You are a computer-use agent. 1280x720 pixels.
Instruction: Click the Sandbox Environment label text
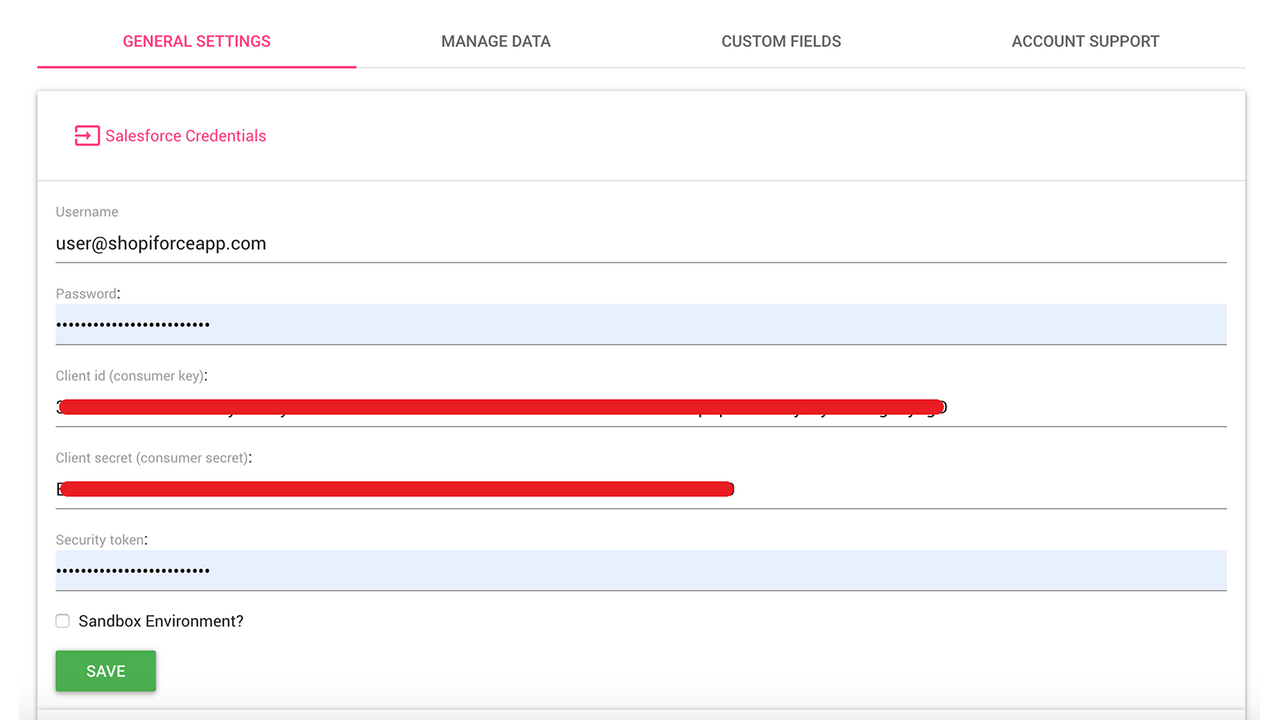click(x=160, y=620)
